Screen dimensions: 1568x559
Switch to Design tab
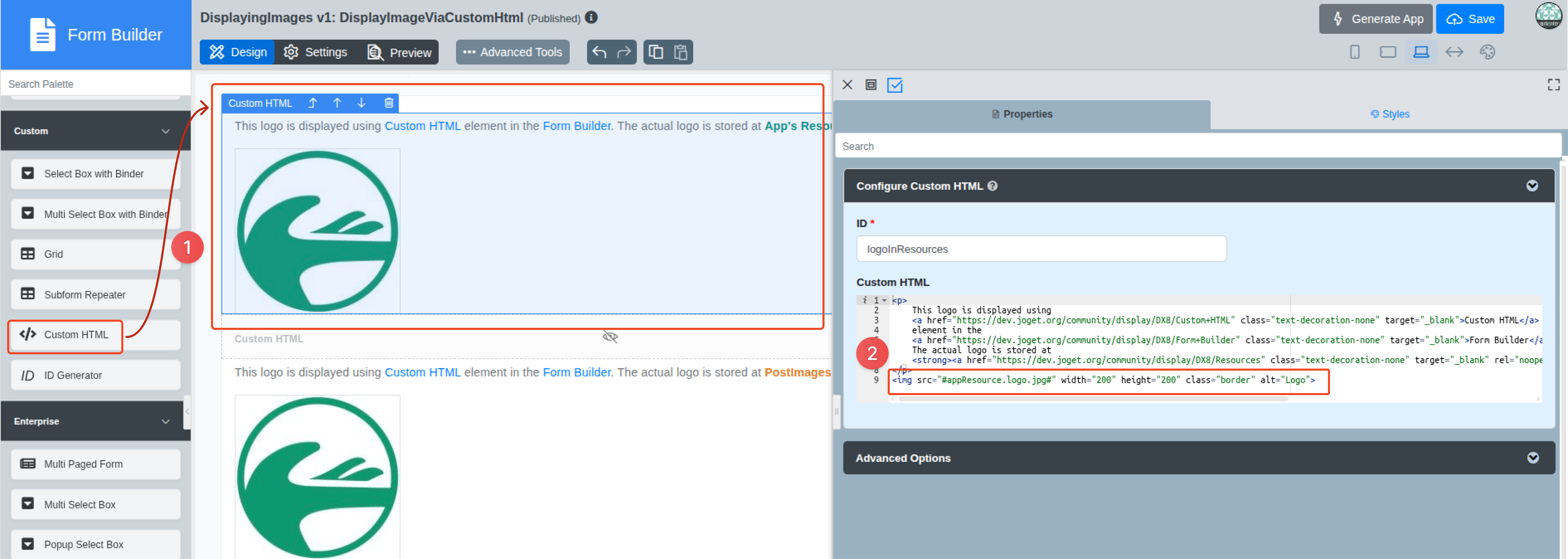[x=237, y=52]
